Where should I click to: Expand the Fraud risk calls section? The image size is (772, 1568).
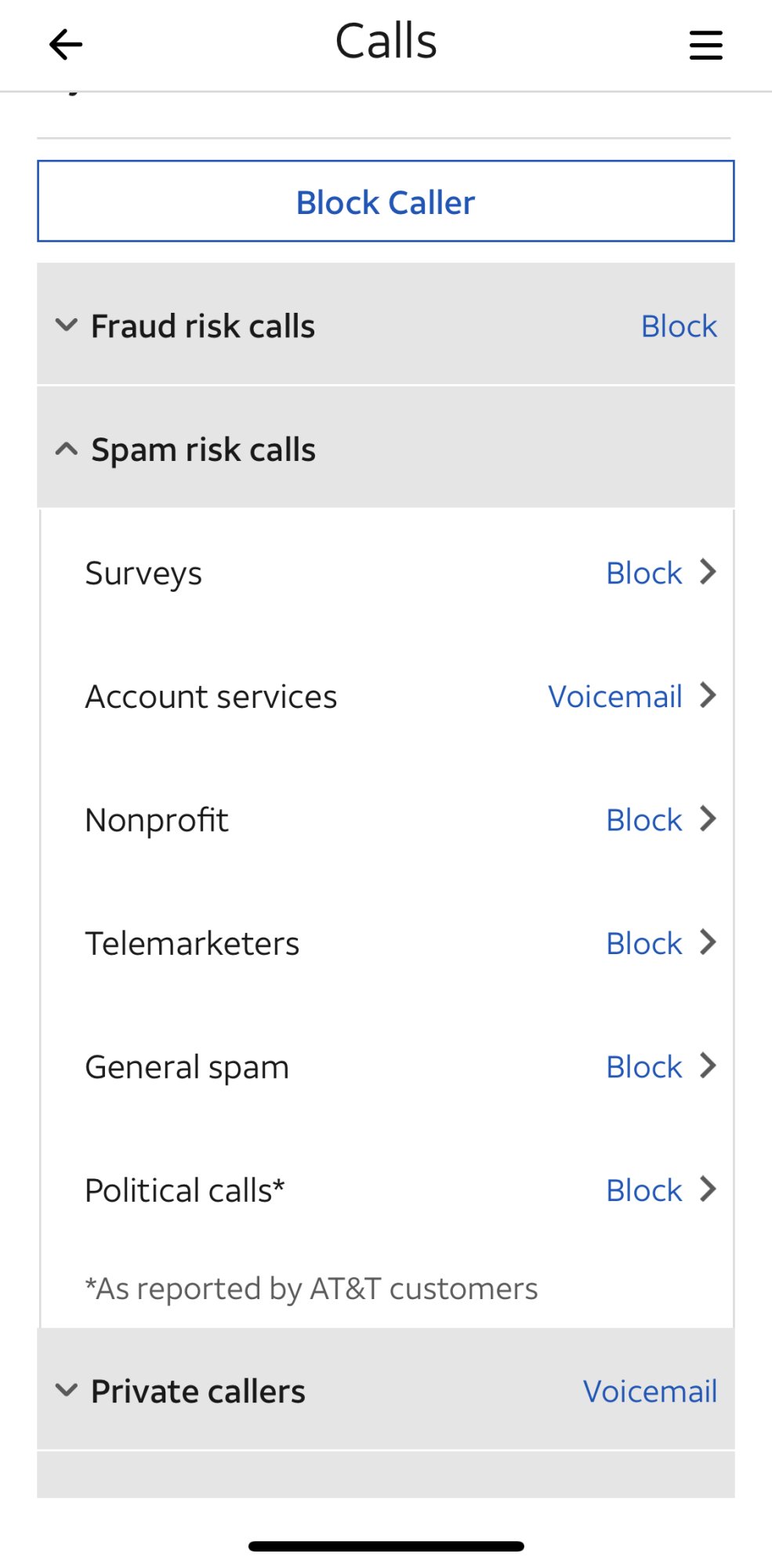(67, 325)
